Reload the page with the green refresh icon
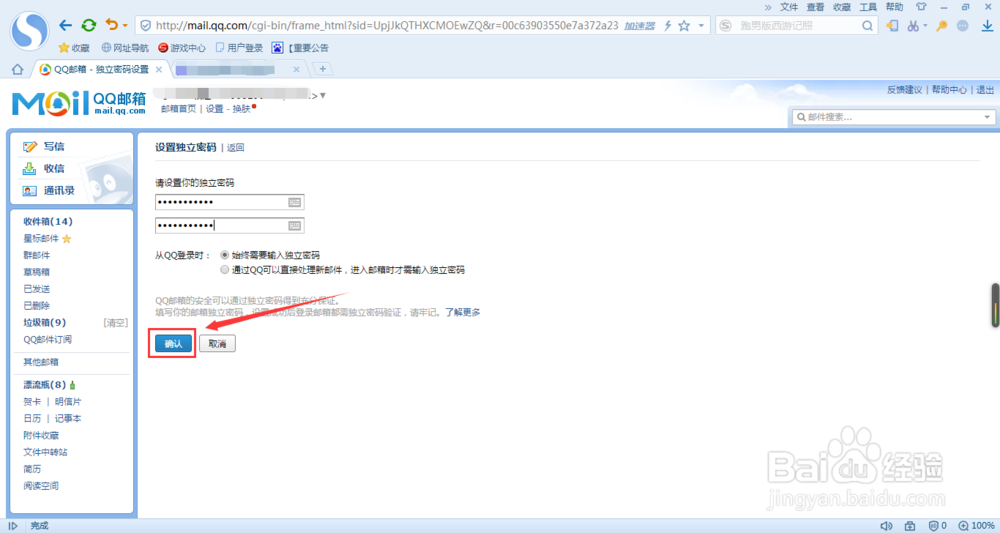Screen dimensions: 1000x533 89,25
